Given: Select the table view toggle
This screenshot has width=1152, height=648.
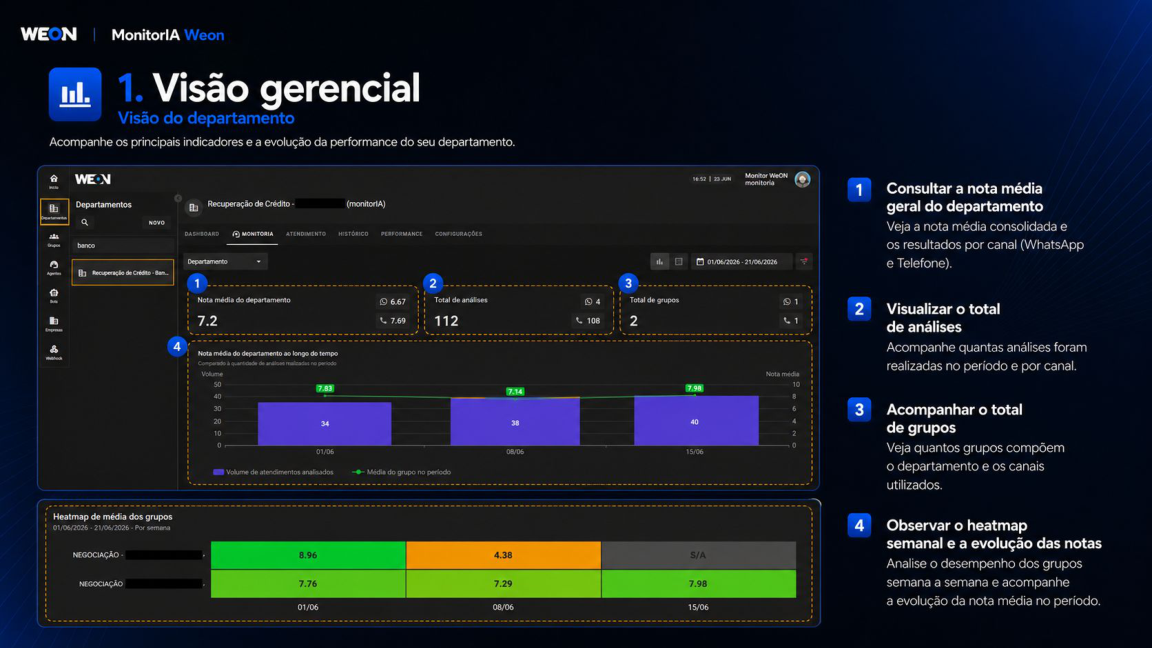Looking at the screenshot, I should [679, 262].
